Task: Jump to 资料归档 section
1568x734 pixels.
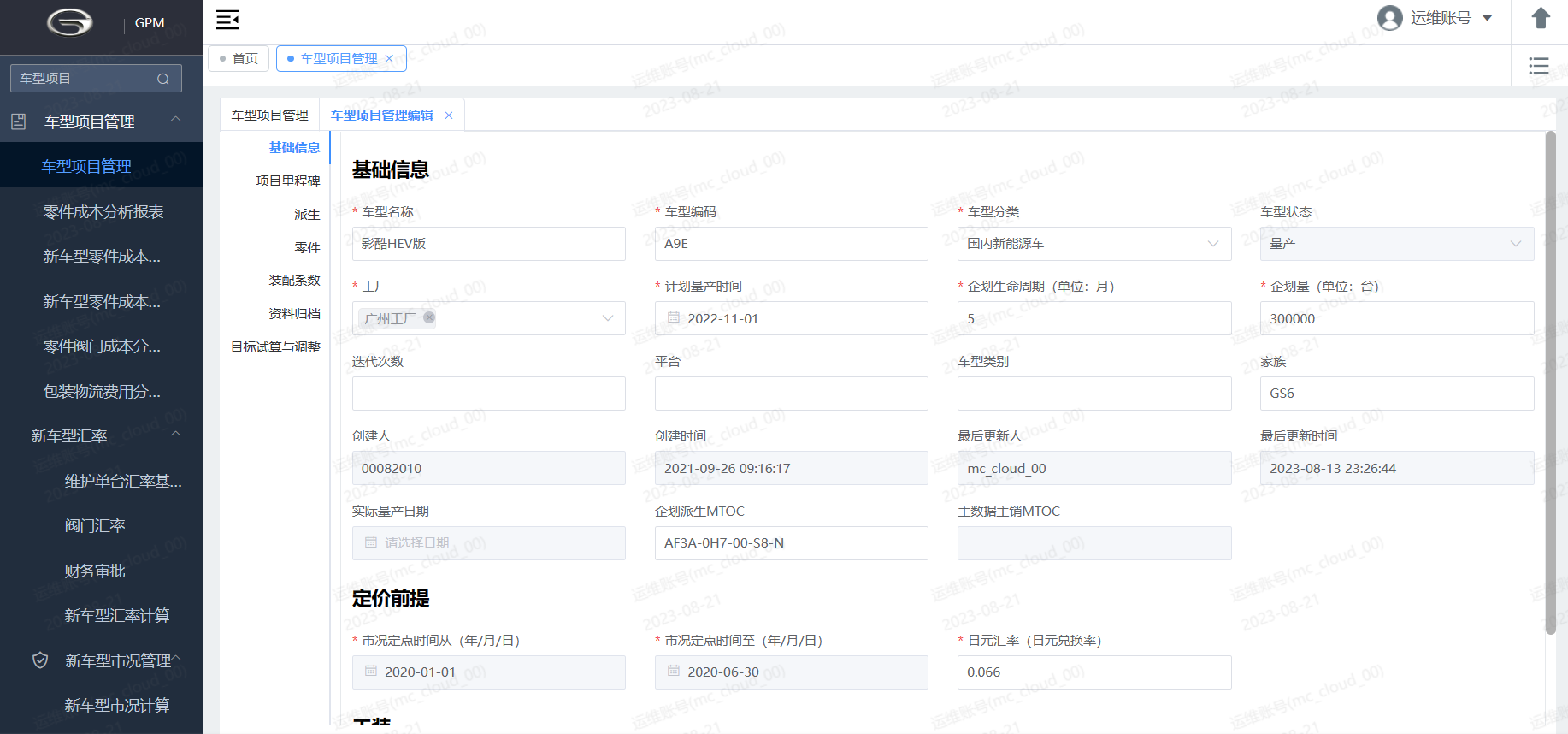Action: 294,314
